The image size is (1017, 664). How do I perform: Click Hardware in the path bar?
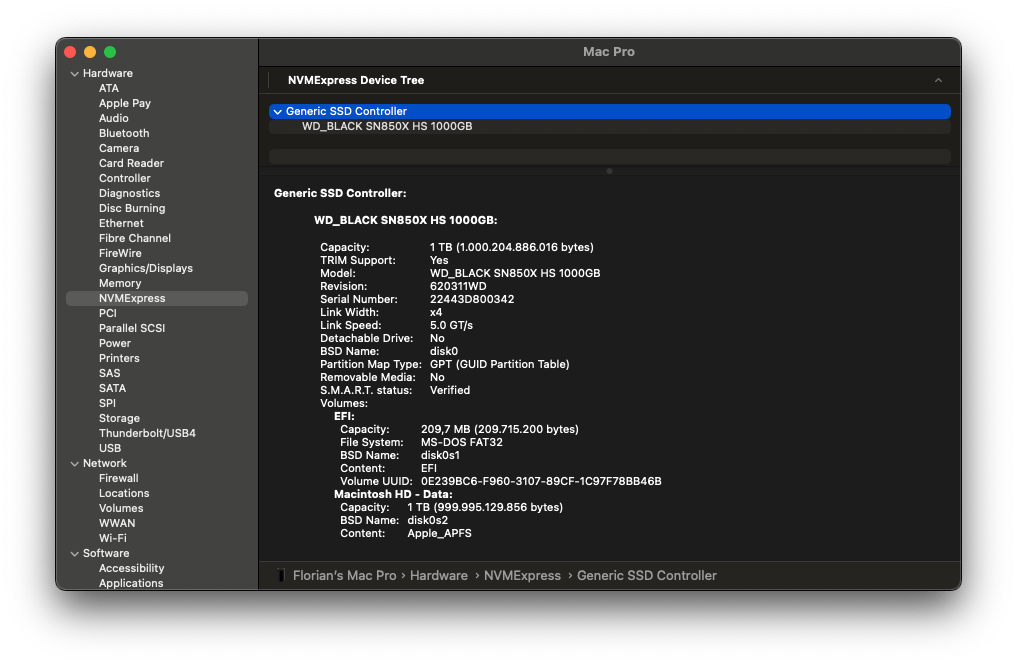[x=438, y=576]
